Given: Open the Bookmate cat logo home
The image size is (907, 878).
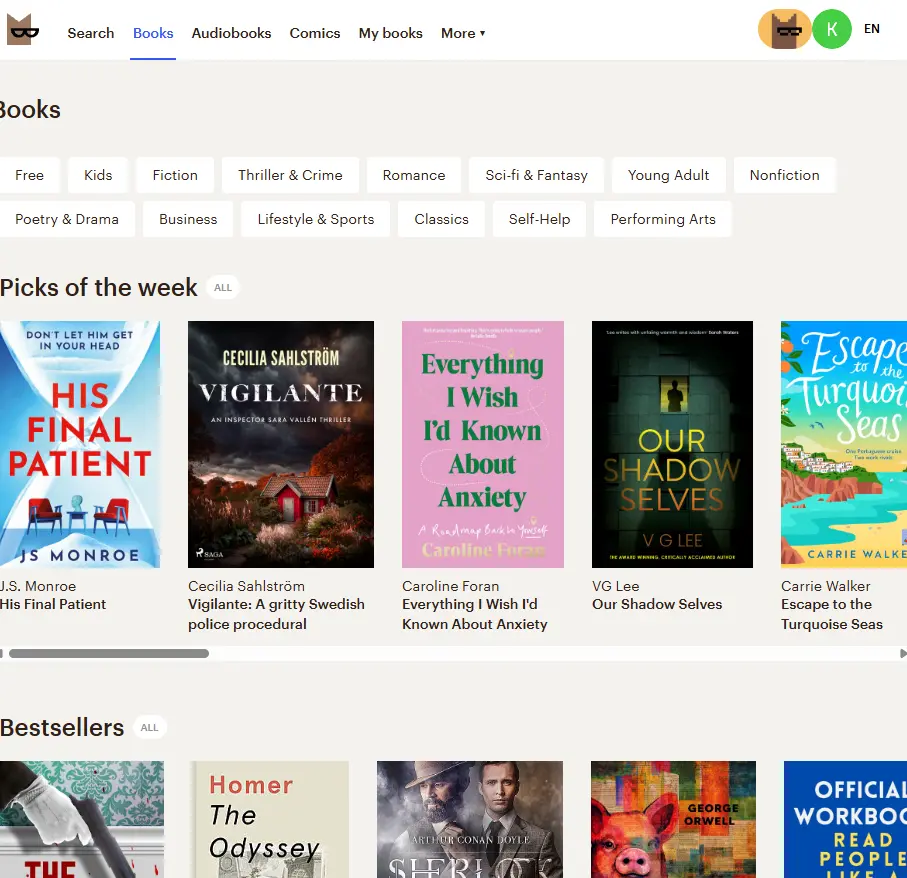Looking at the screenshot, I should click(x=23, y=30).
